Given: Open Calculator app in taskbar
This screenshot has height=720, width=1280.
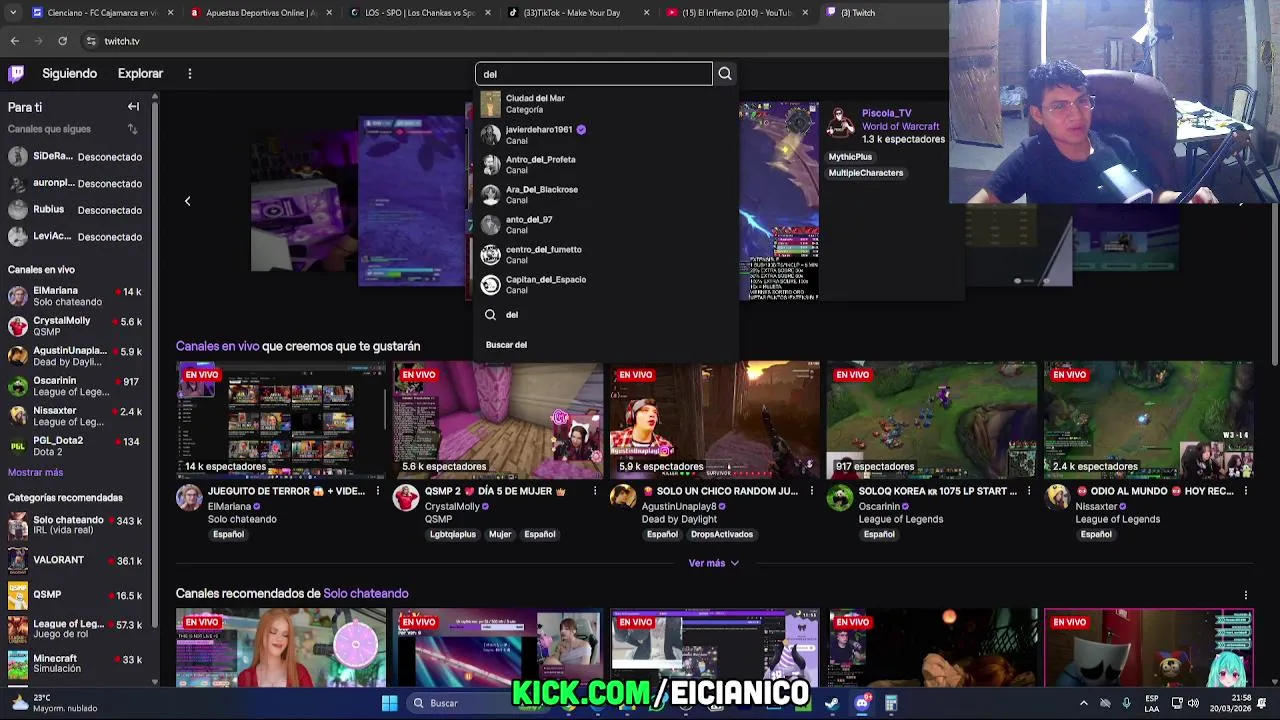Looking at the screenshot, I should click(x=891, y=703).
